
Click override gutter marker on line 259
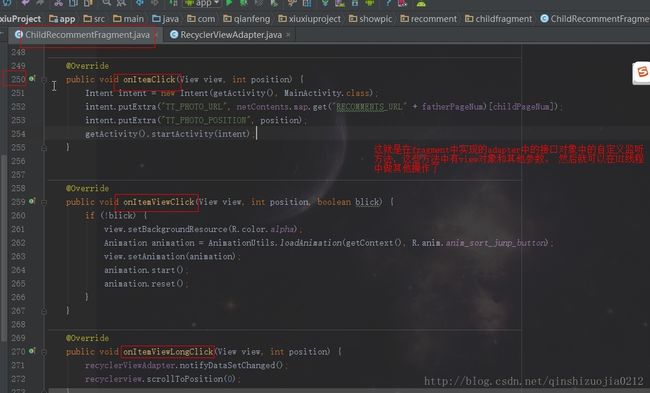click(x=32, y=201)
